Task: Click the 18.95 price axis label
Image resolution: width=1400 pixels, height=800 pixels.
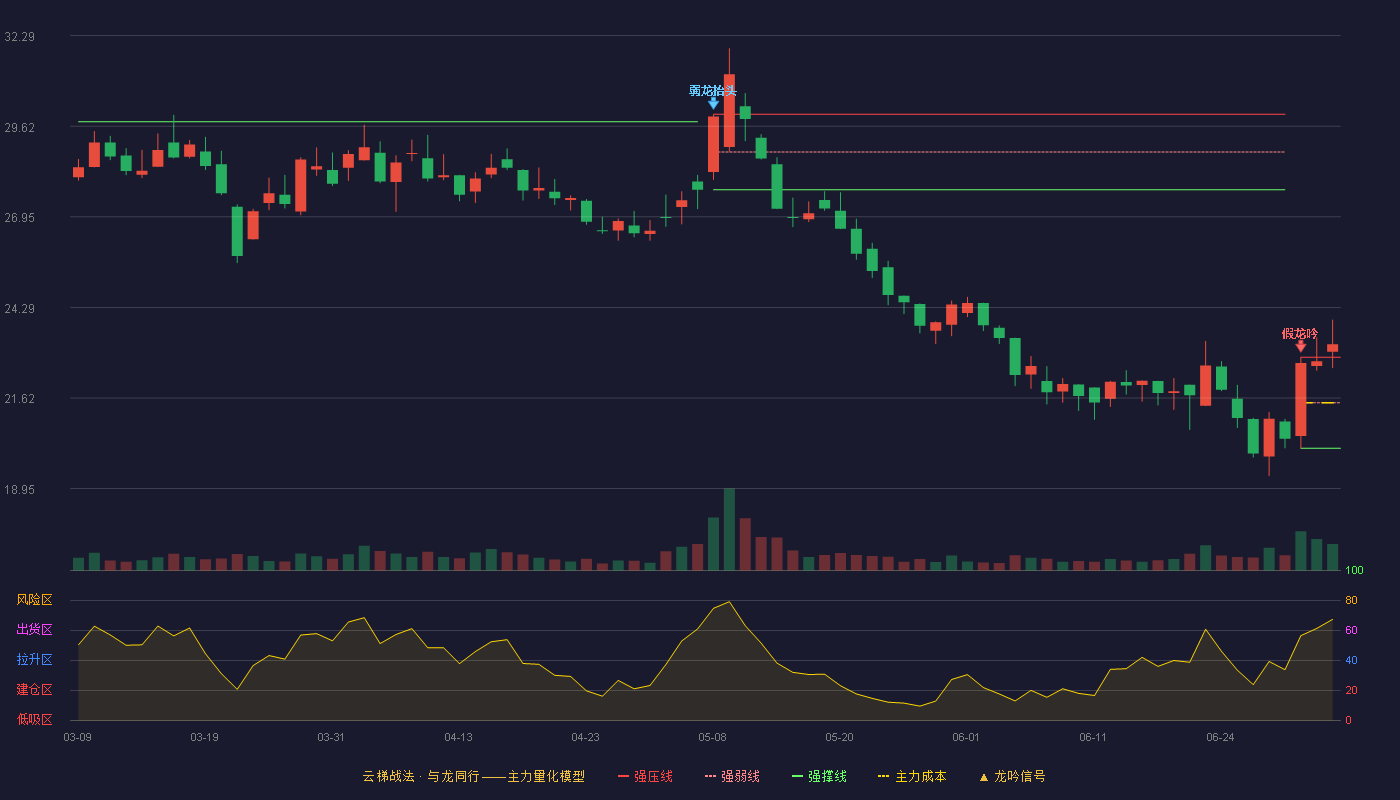Action: 20,490
